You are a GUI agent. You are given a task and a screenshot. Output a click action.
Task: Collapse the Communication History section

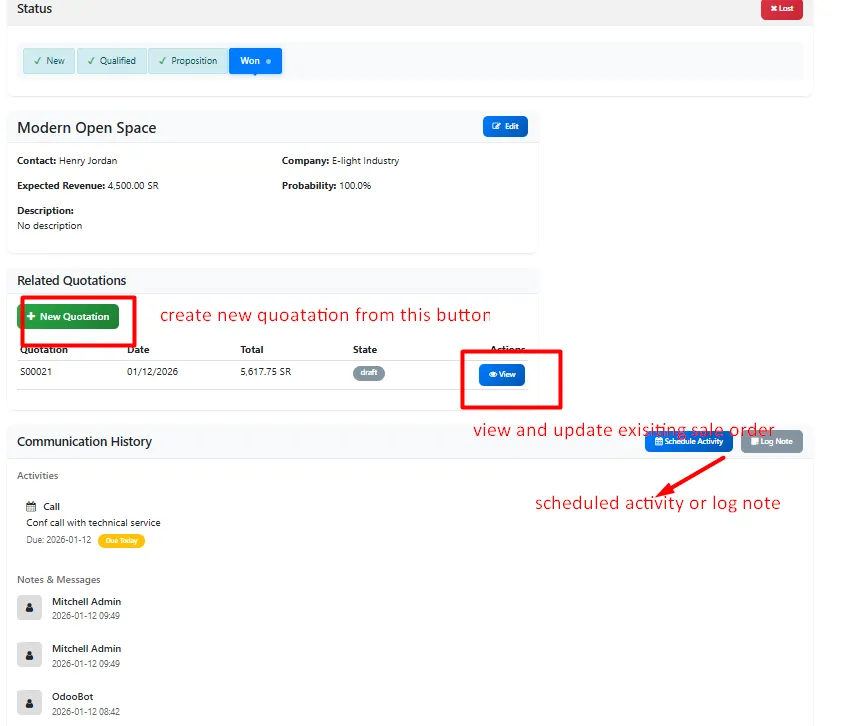[x=83, y=441]
